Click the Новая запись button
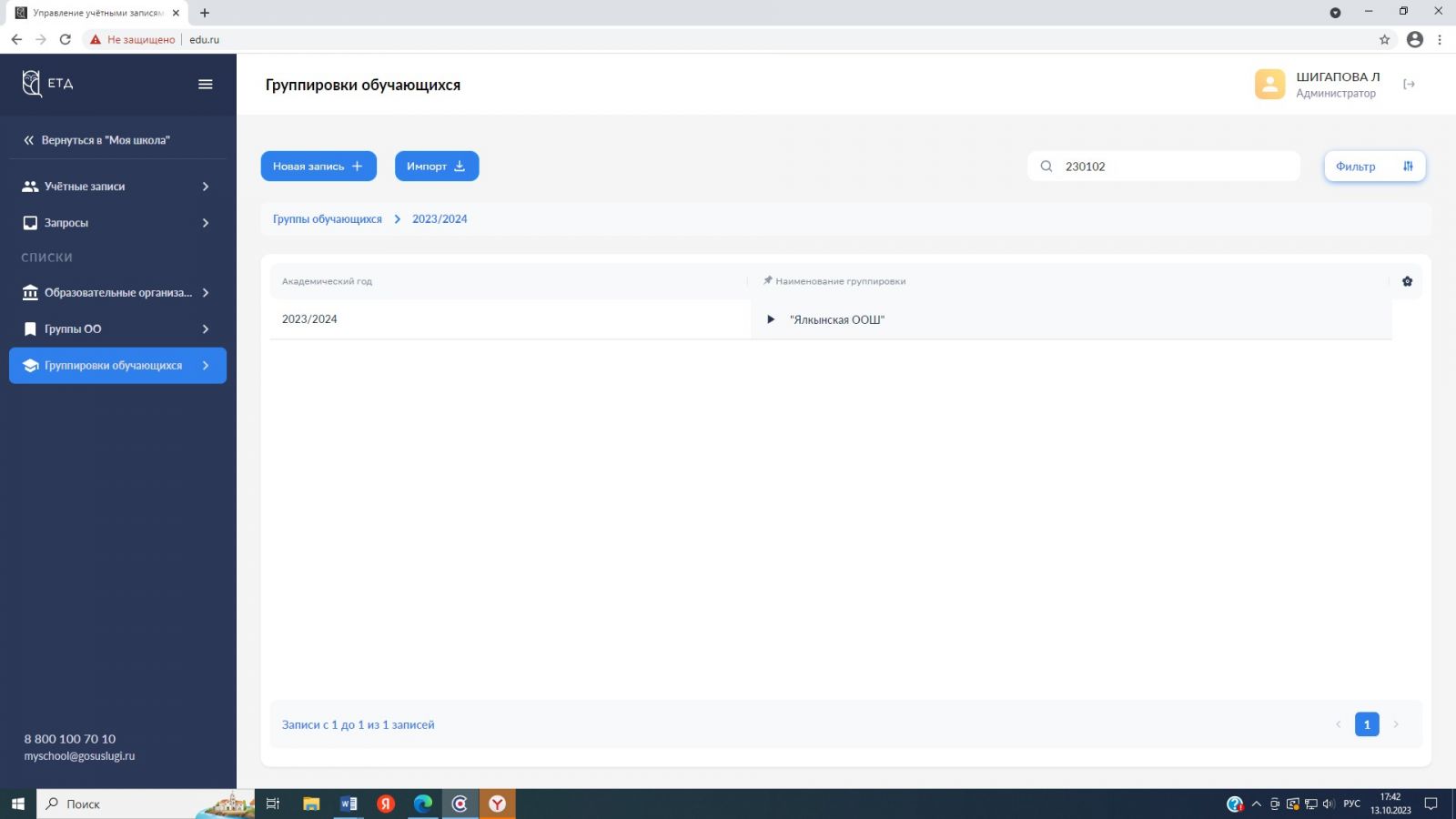 (318, 167)
